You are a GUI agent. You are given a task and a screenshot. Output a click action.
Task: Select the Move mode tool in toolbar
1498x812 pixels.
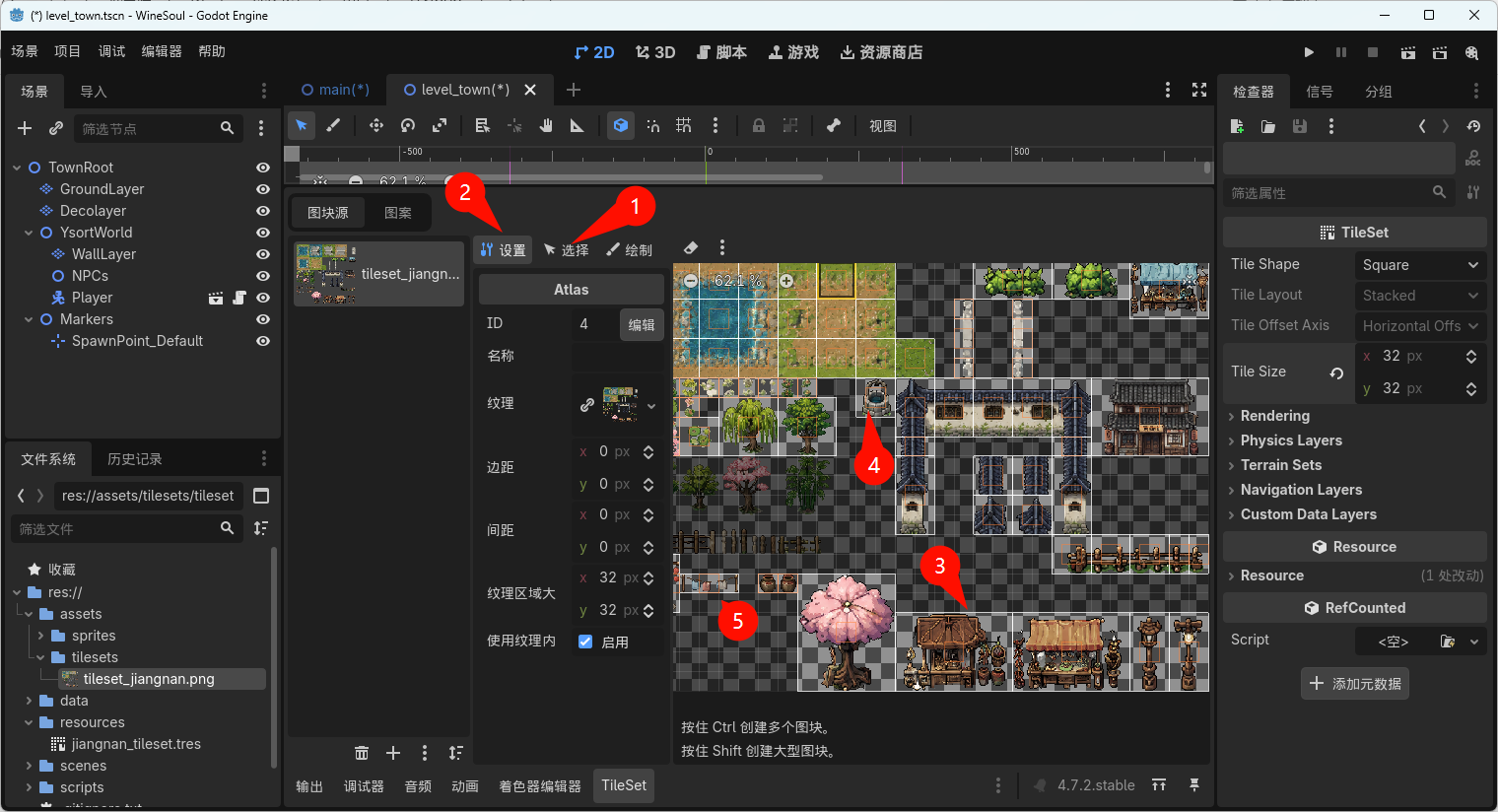coord(376,126)
